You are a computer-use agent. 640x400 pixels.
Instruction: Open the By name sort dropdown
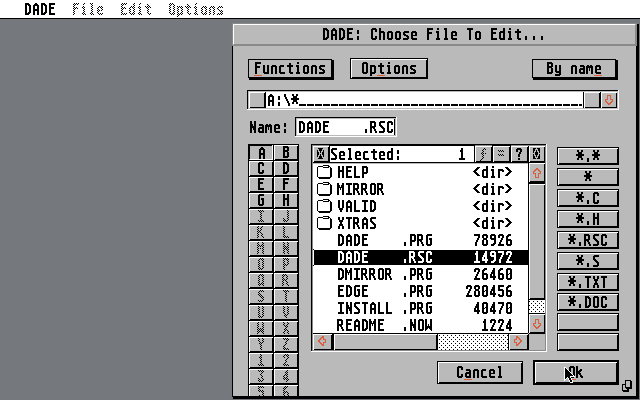(x=574, y=69)
